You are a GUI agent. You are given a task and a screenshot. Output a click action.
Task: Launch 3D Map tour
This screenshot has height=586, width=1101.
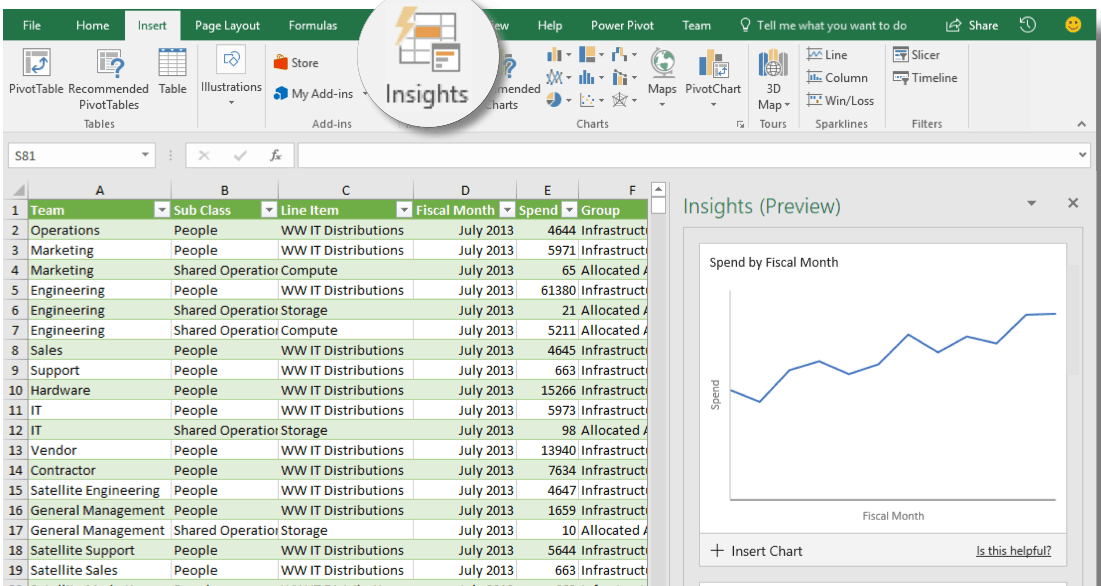pyautogui.click(x=773, y=64)
